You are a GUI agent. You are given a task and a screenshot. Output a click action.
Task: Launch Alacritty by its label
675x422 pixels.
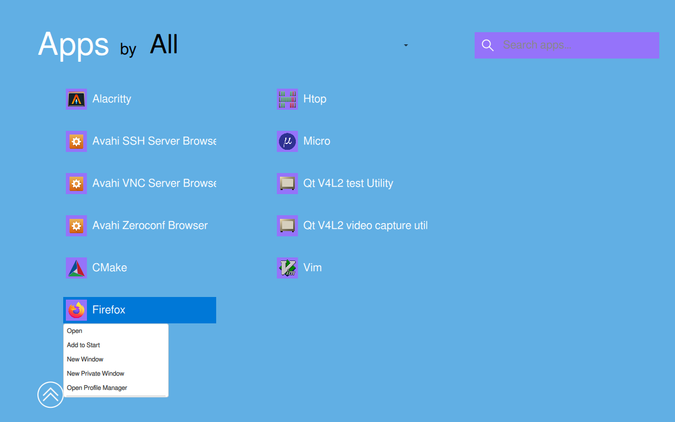click(111, 99)
